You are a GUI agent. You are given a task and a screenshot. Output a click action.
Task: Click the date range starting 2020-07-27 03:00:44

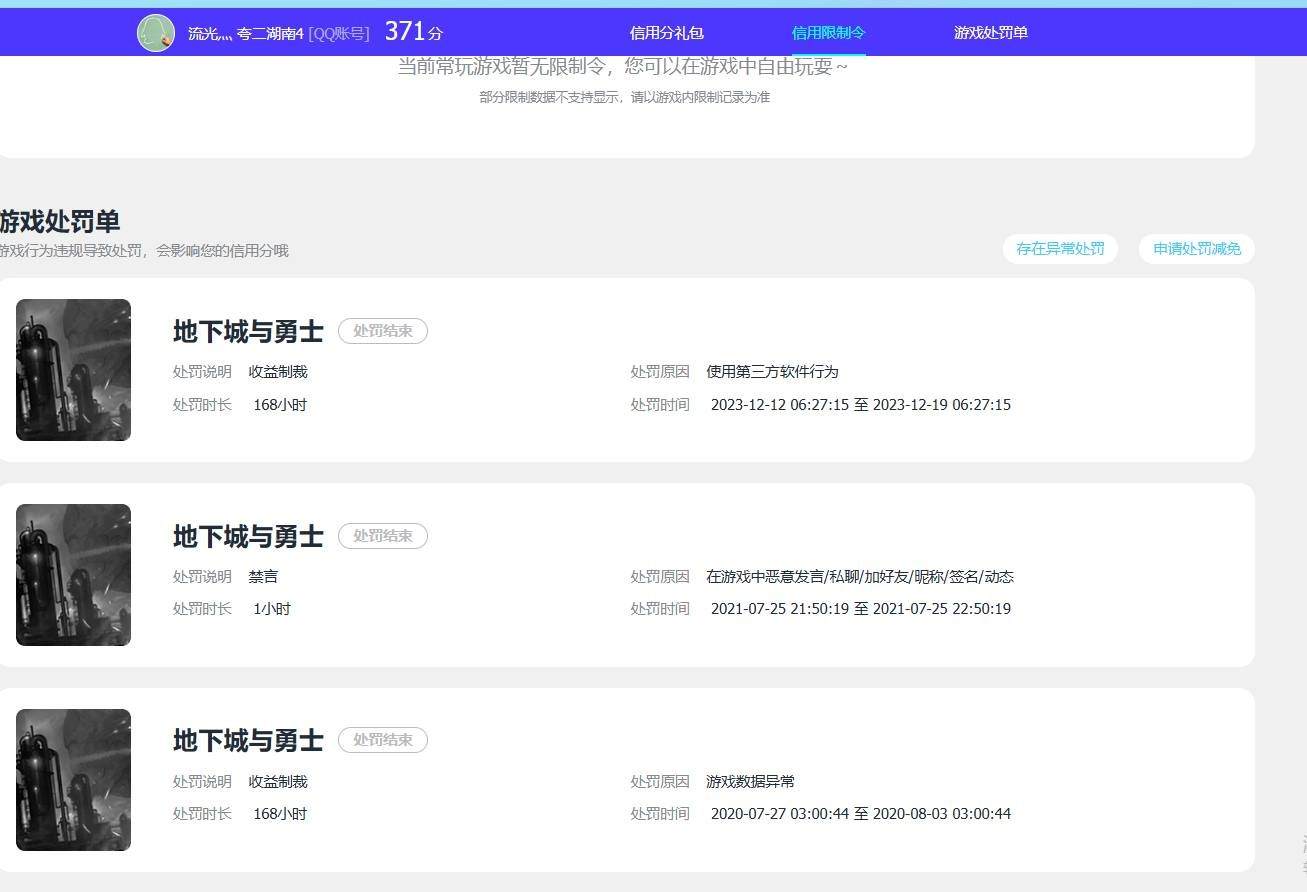click(861, 814)
